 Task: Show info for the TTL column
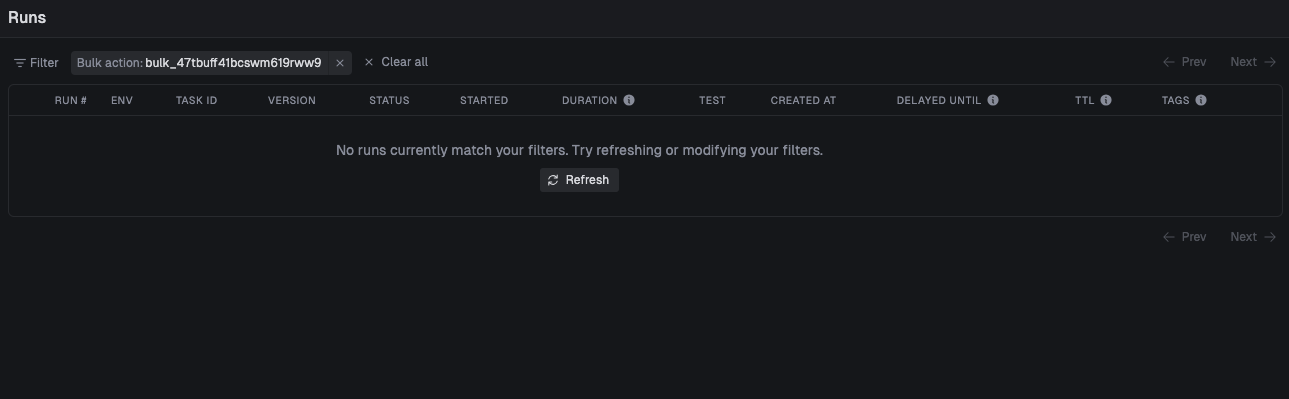pyautogui.click(x=1106, y=100)
